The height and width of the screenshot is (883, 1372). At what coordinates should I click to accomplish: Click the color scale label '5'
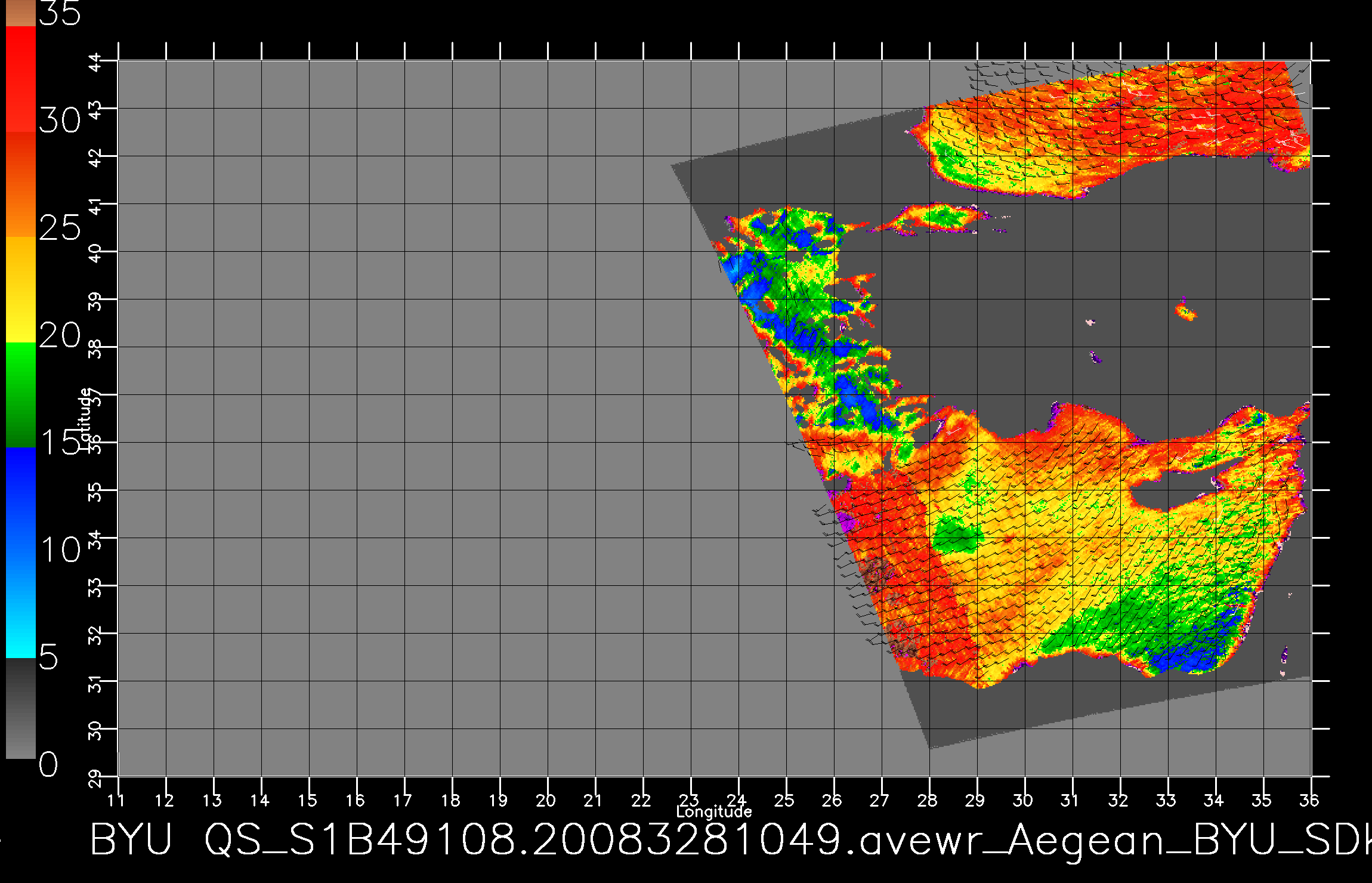[x=49, y=657]
